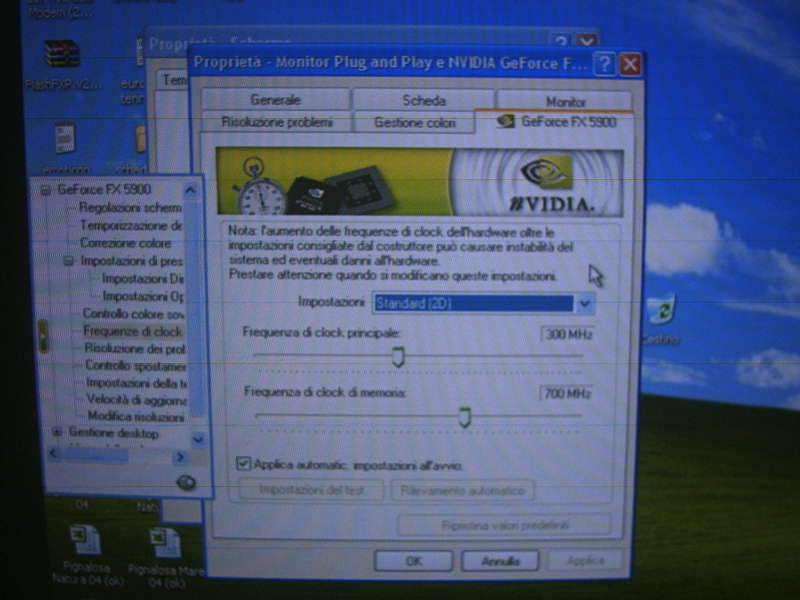Switch to the Scheda tab
The image size is (800, 600).
click(423, 100)
